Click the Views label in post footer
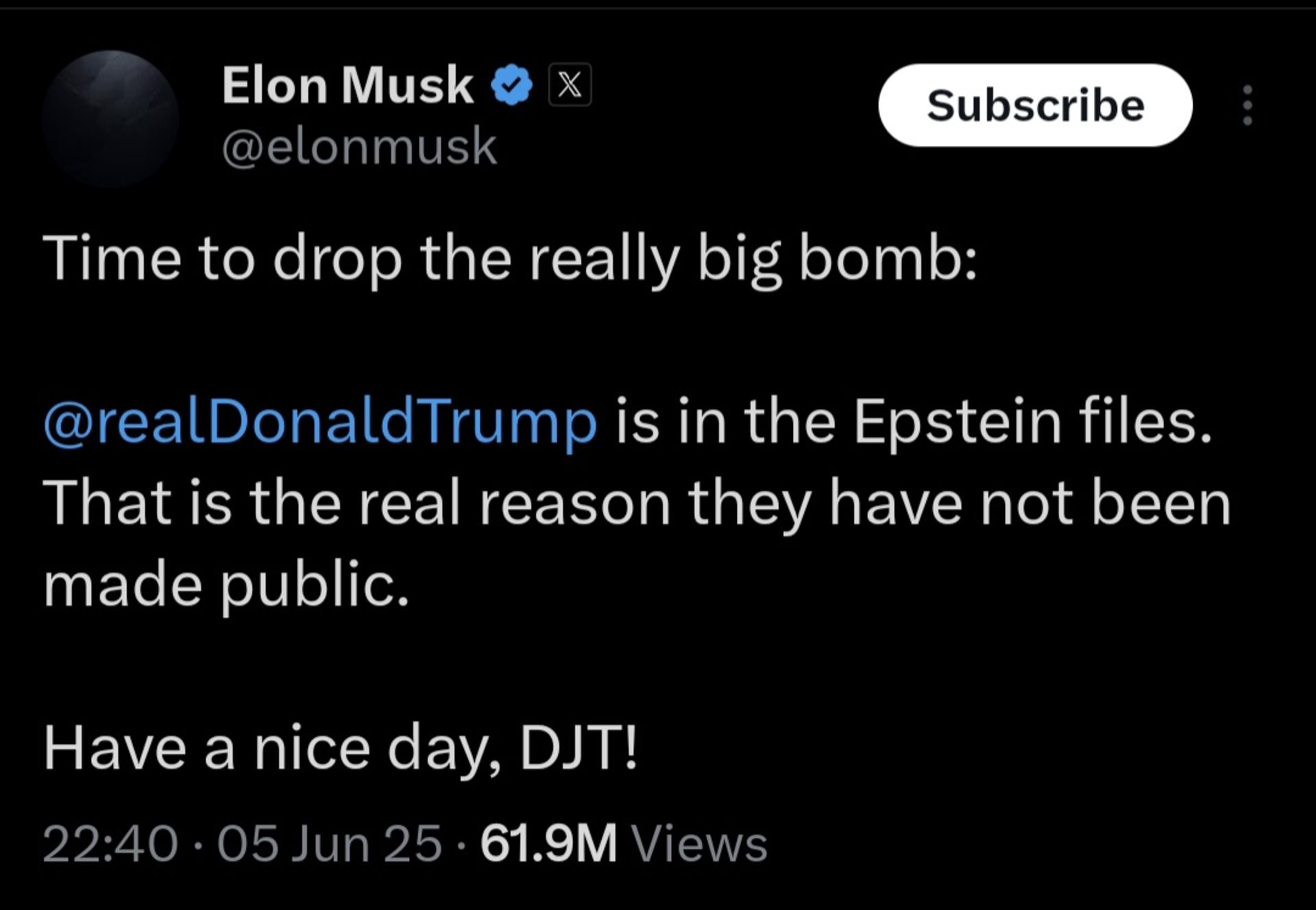The height and width of the screenshot is (910, 1316). pyautogui.click(x=698, y=843)
